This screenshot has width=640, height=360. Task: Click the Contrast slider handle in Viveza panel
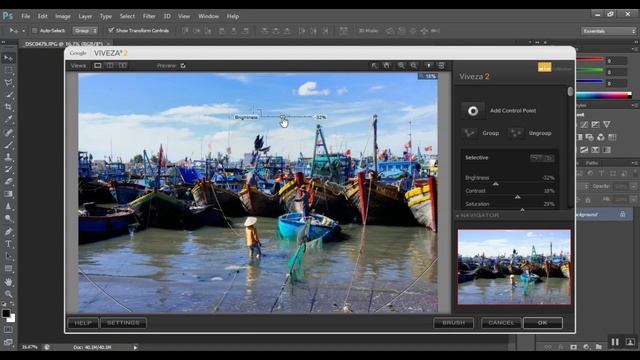pos(518,197)
